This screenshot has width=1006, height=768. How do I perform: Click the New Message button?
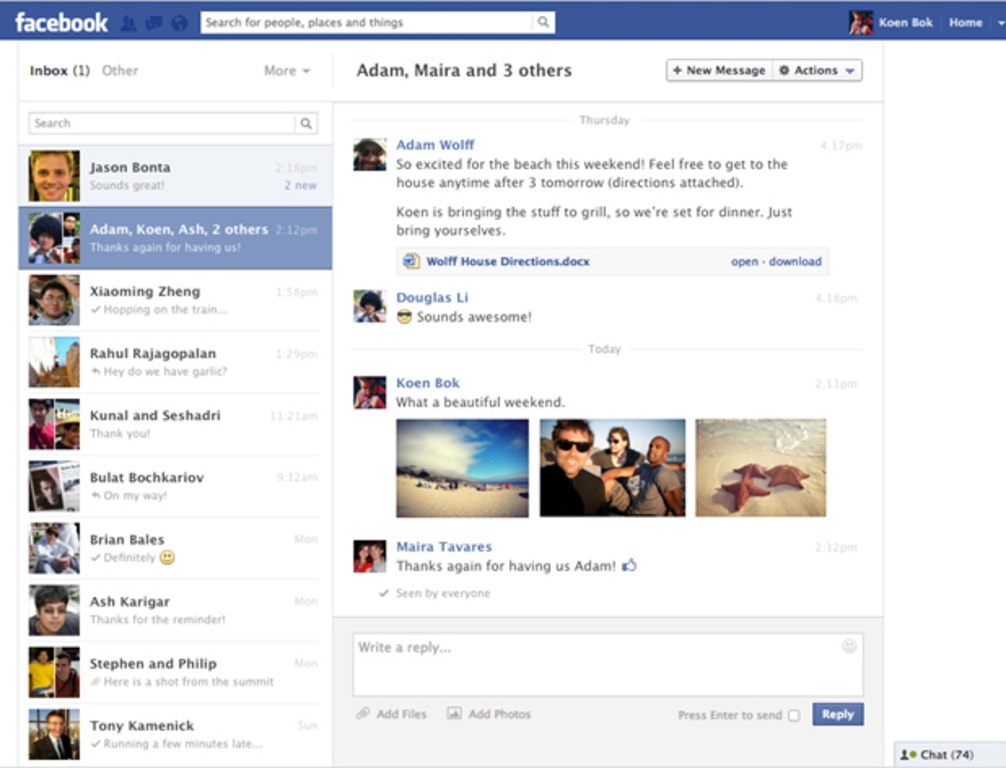[719, 71]
